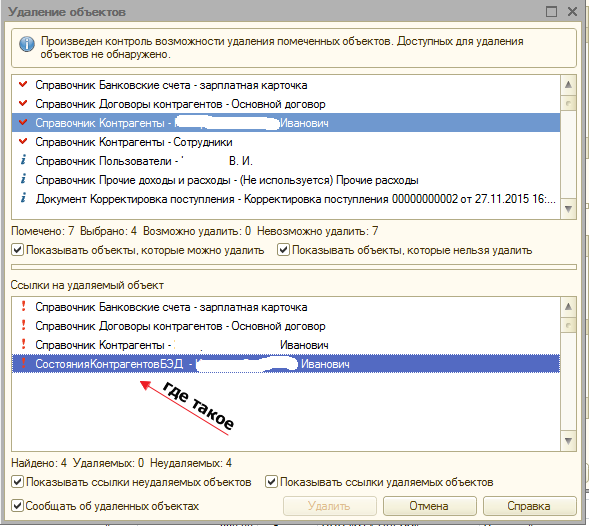
Task: Click red checkmark beside Контрагенты - Сотрудники
Action: click(x=23, y=141)
